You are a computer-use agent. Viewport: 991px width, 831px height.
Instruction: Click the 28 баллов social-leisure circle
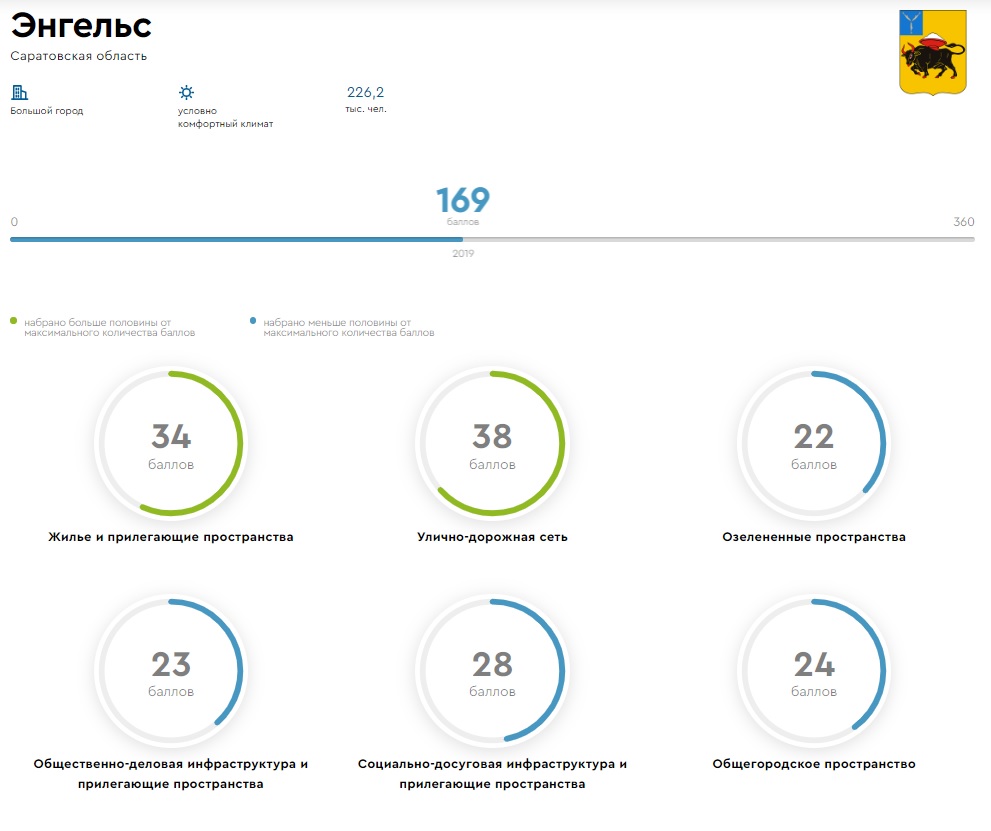coord(492,670)
